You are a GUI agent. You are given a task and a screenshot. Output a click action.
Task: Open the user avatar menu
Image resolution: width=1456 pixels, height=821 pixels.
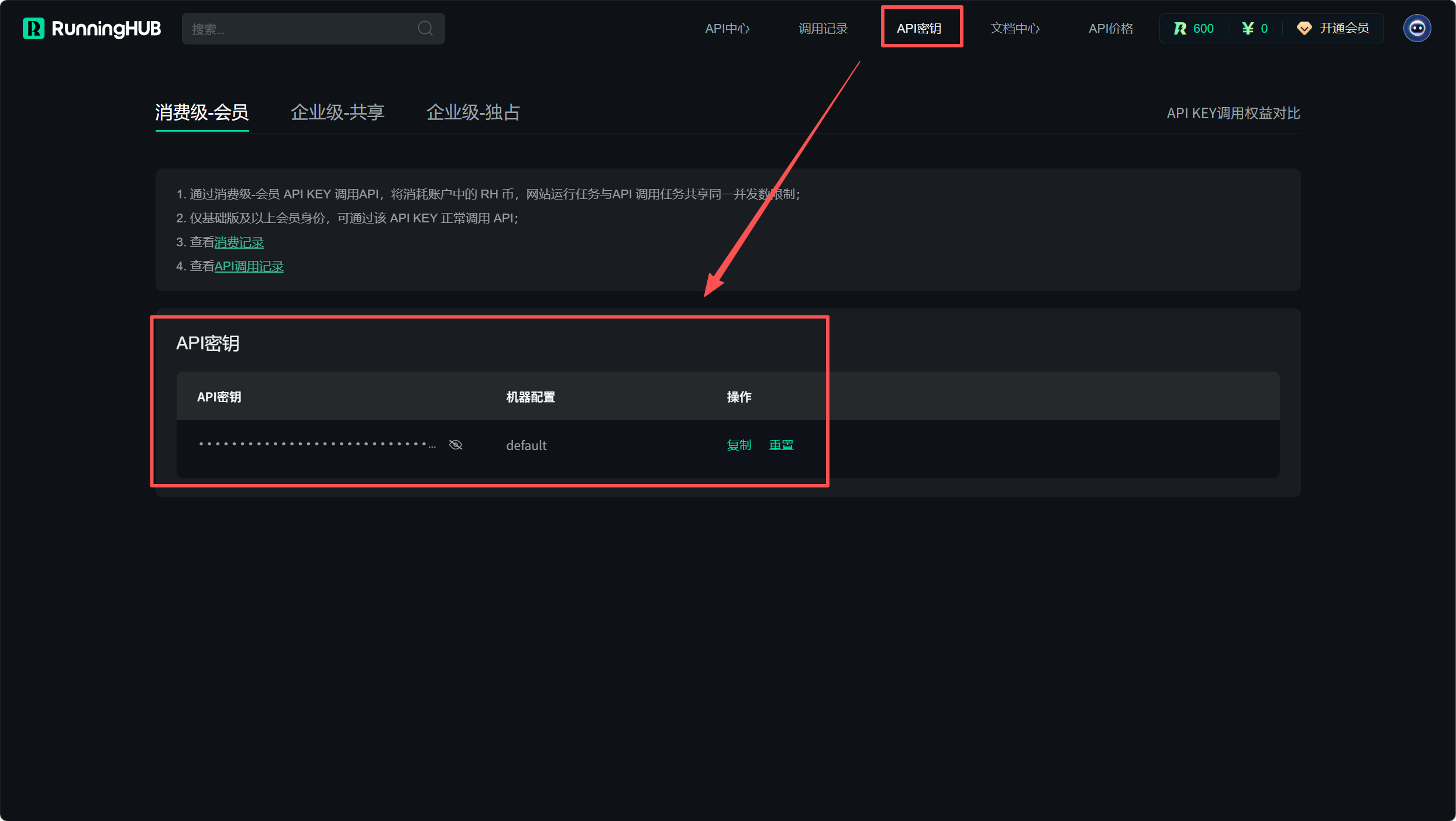(1417, 28)
